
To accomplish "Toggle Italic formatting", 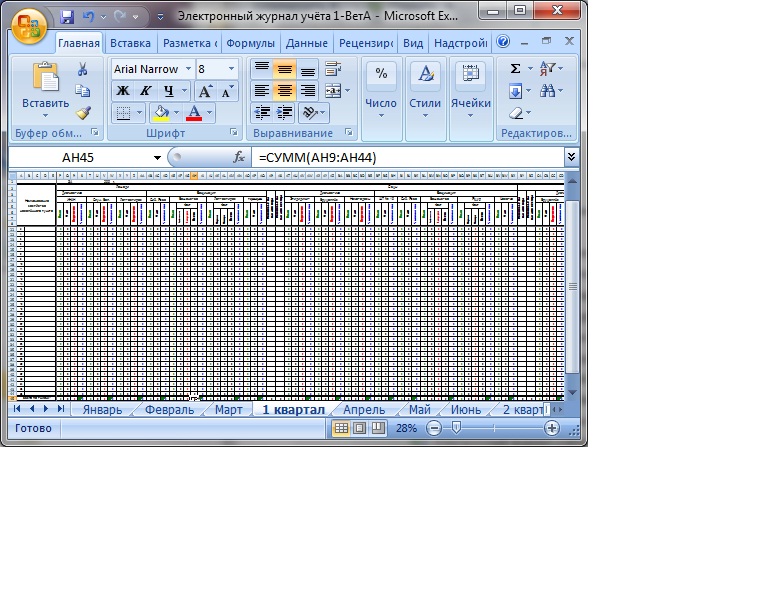I will click(145, 91).
